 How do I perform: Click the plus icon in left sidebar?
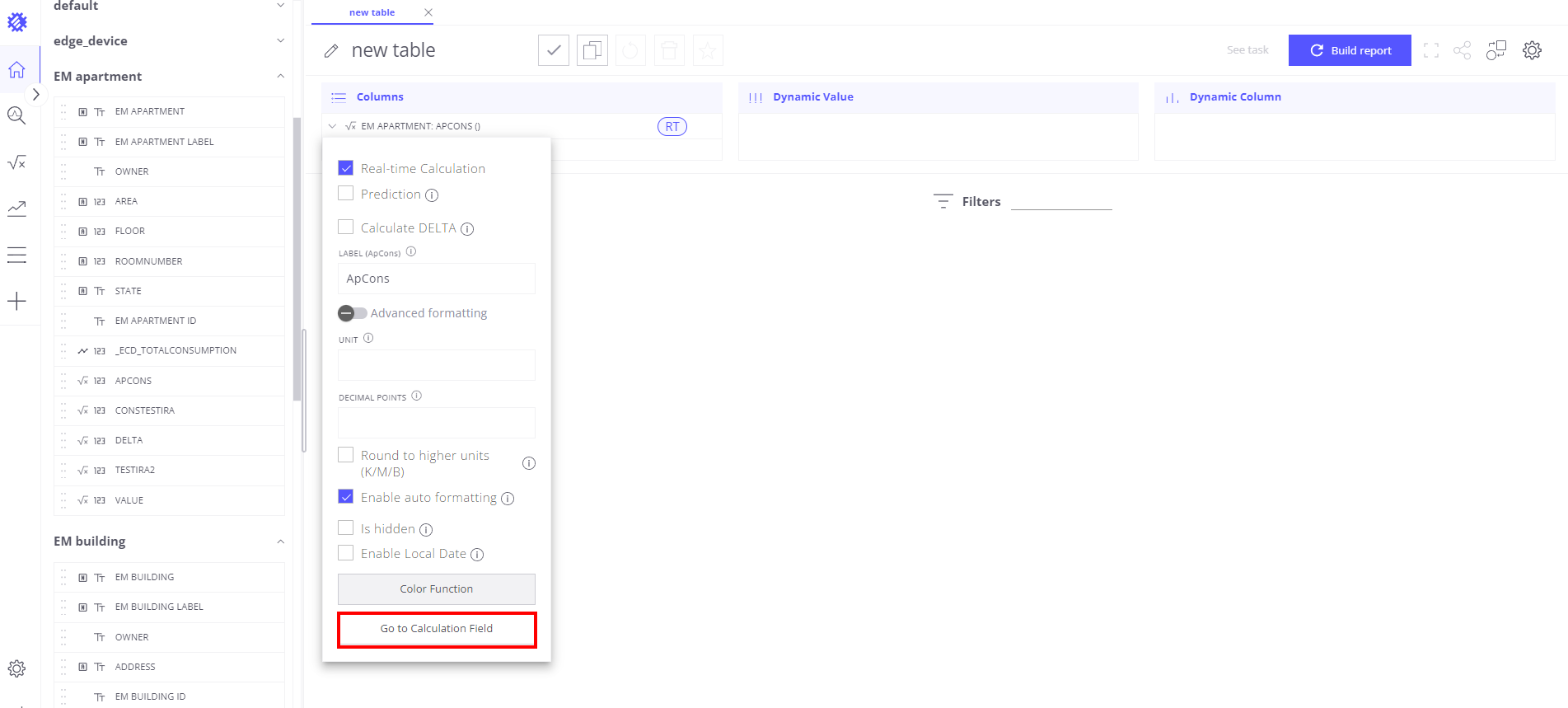(x=16, y=301)
